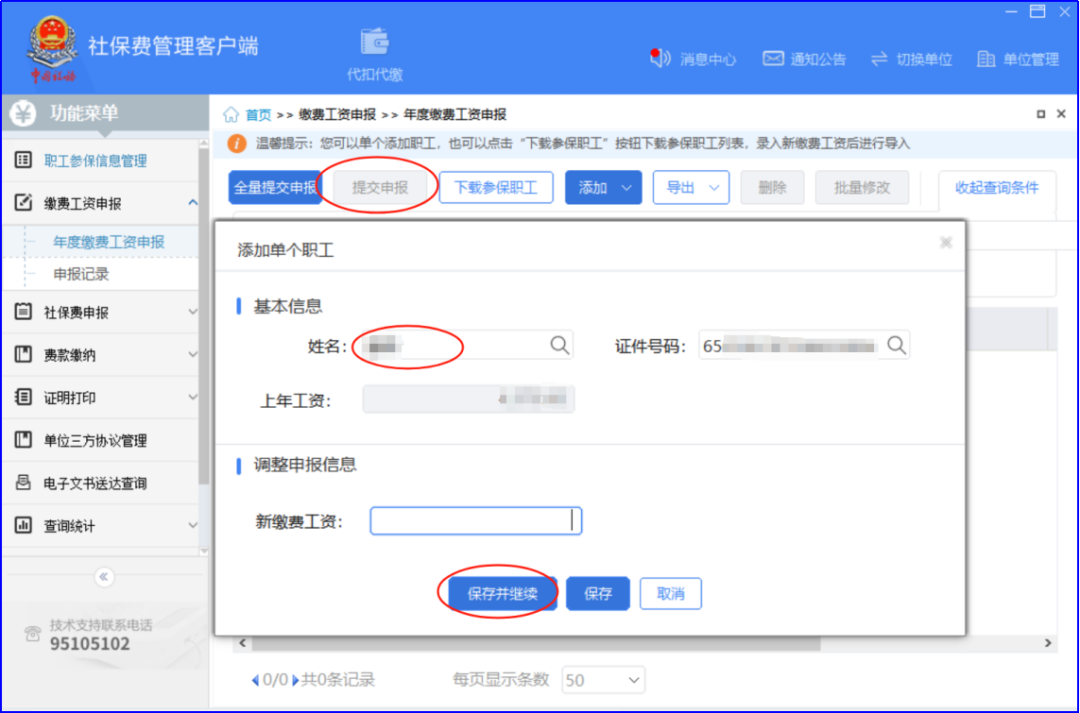Click the search icon in 证件号码 field

[896, 345]
